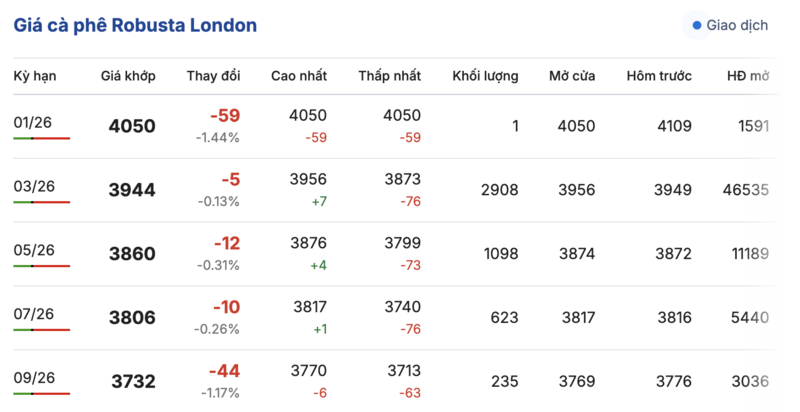Click the Thấp nhất column header
Image resolution: width=800 pixels, height=412 pixels.
pyautogui.click(x=389, y=76)
